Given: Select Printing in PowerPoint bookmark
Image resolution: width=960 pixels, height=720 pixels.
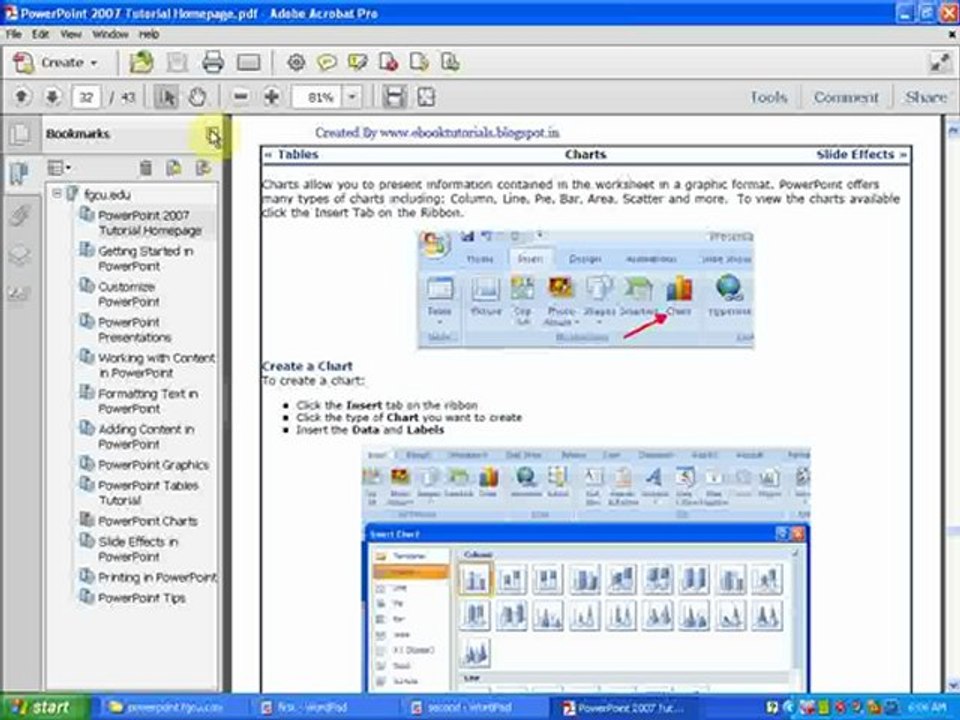Looking at the screenshot, I should tap(157, 577).
